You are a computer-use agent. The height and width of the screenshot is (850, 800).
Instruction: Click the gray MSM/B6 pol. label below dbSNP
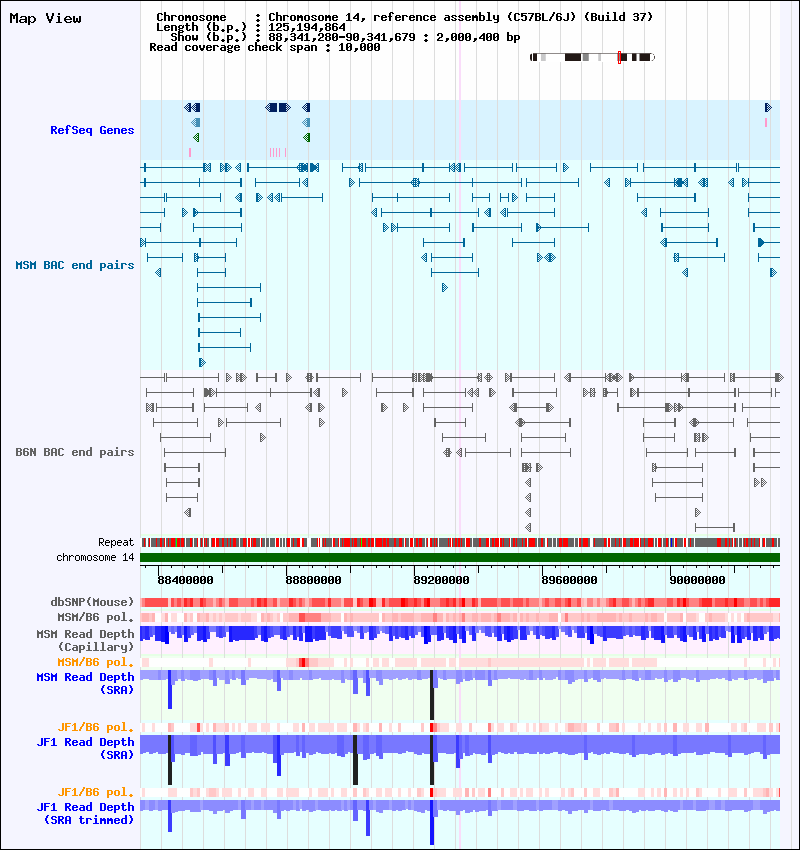(x=95, y=617)
